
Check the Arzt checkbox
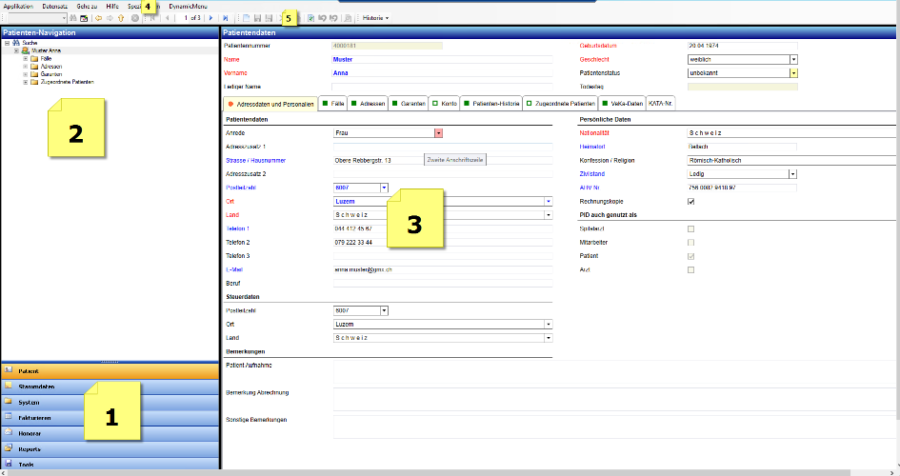pyautogui.click(x=691, y=270)
